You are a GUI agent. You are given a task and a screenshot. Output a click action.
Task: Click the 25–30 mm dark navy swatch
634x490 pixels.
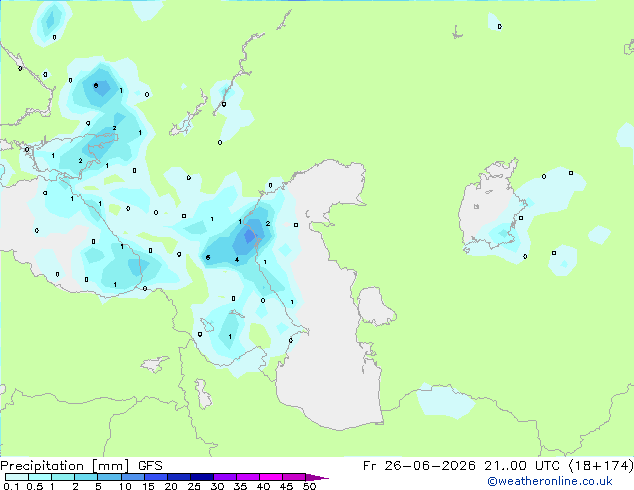coord(202,477)
